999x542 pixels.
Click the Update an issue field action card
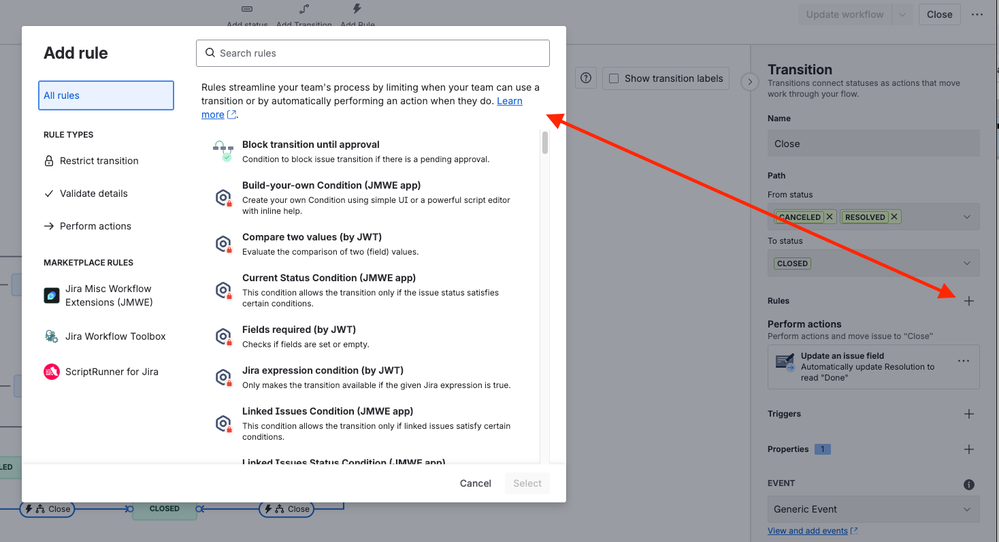873,367
